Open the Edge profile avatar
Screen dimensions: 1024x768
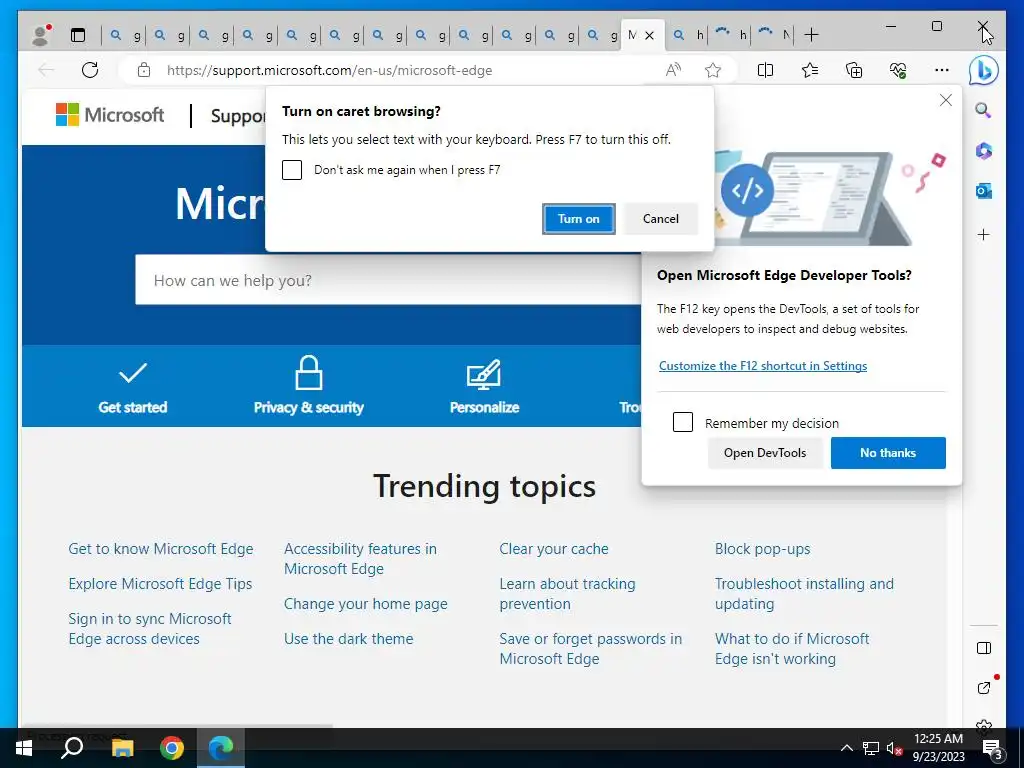click(x=42, y=35)
